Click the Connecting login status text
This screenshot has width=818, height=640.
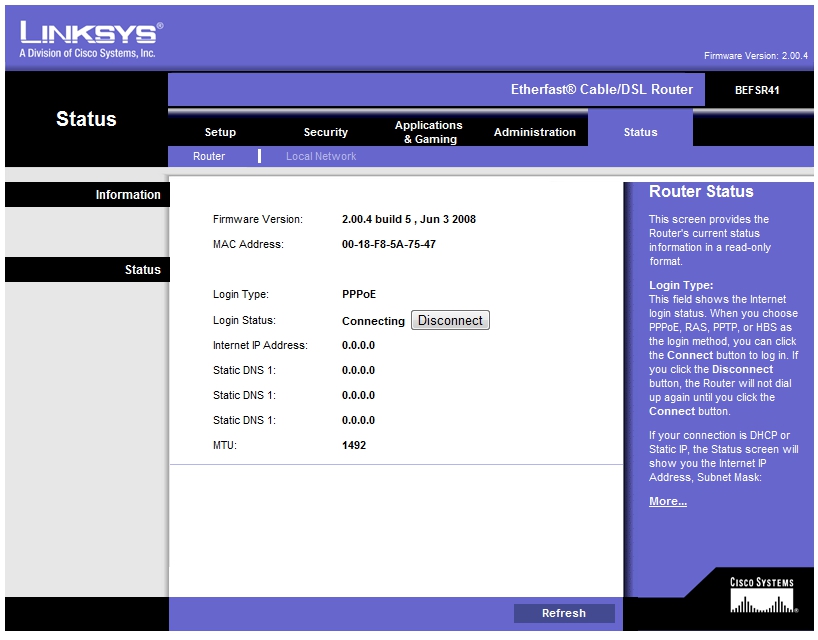point(373,321)
